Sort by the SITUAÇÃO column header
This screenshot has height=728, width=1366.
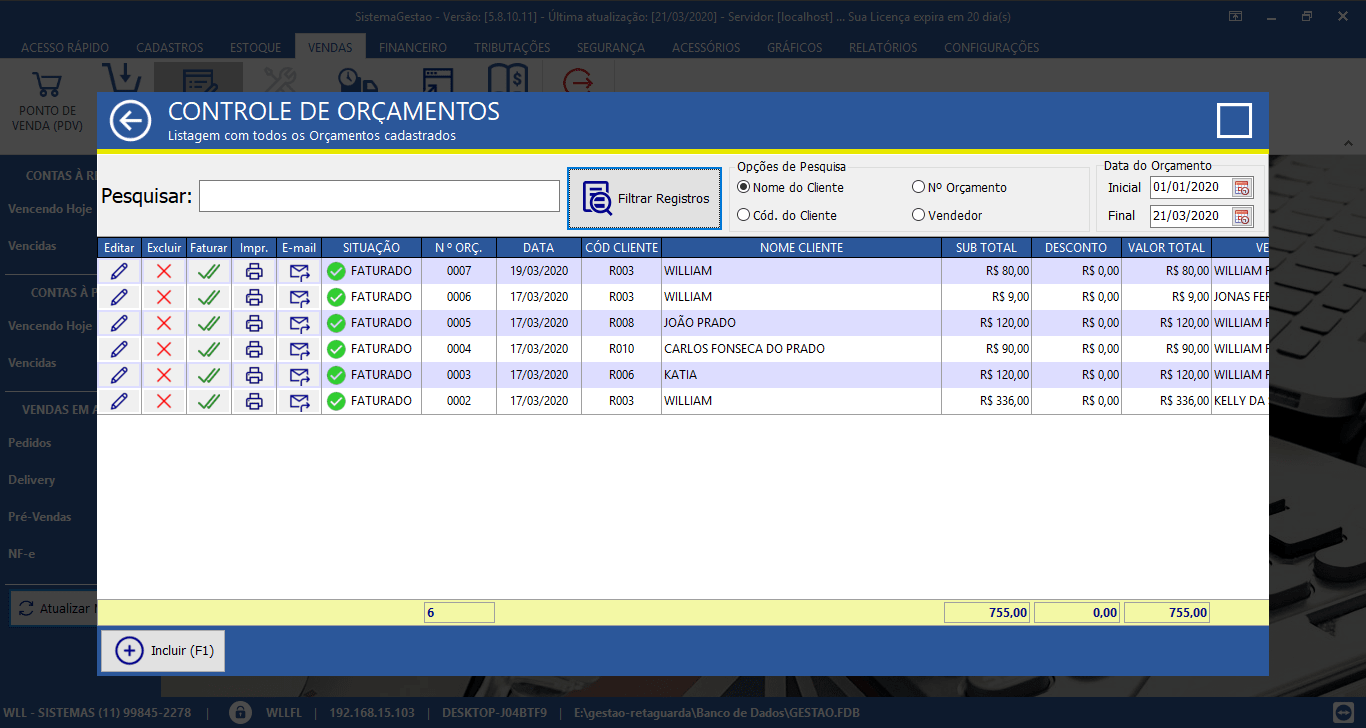tap(371, 247)
